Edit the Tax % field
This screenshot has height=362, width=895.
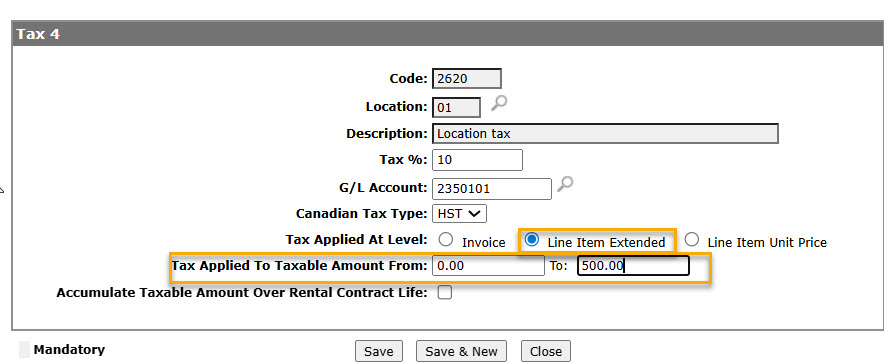(x=477, y=160)
